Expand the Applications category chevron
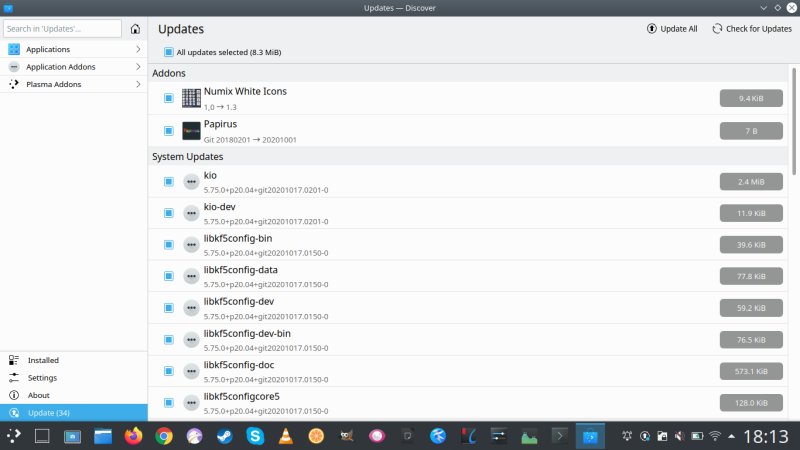This screenshot has height=450, width=800. 138,49
